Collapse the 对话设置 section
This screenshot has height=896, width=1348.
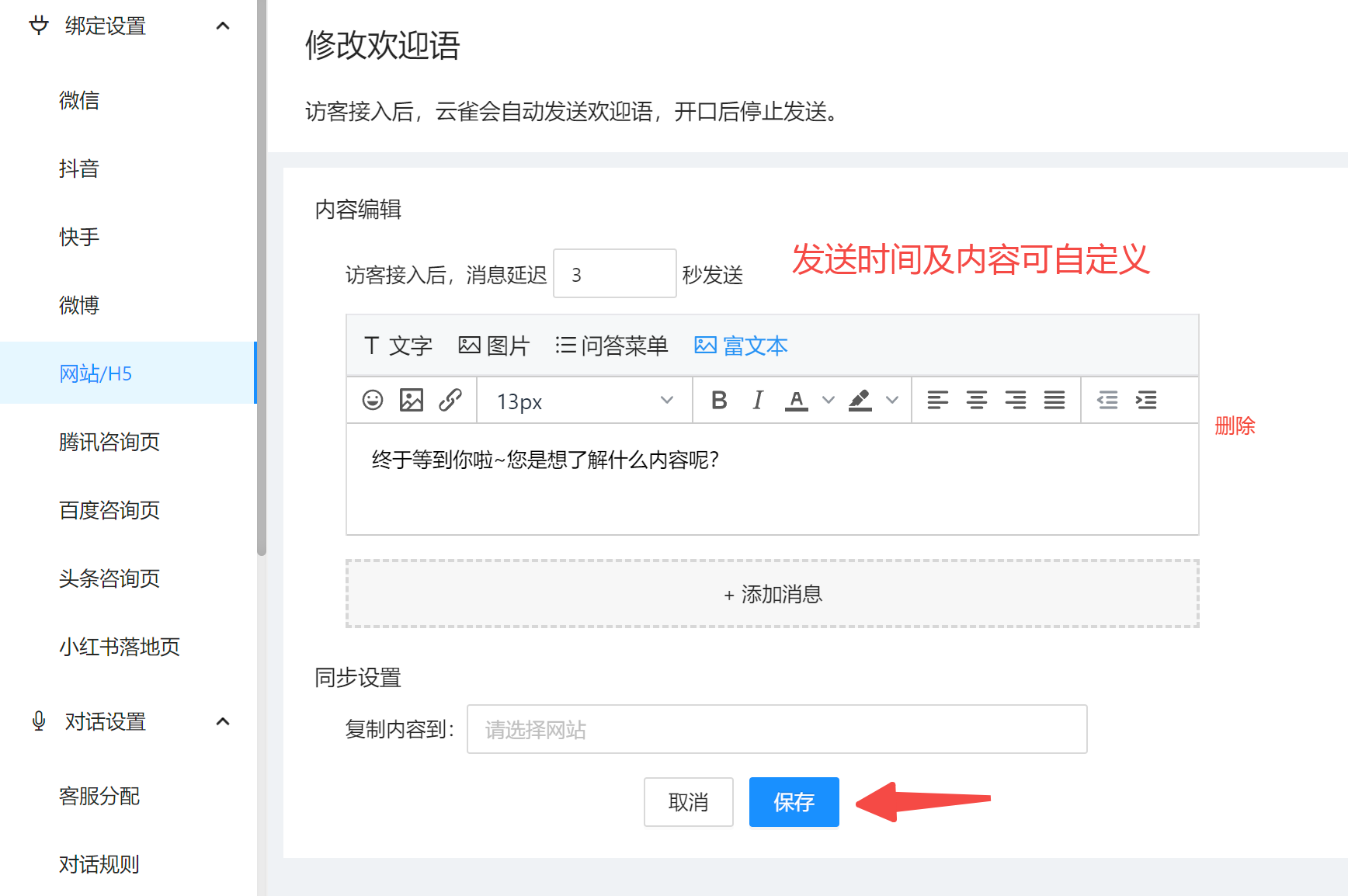pos(224,721)
